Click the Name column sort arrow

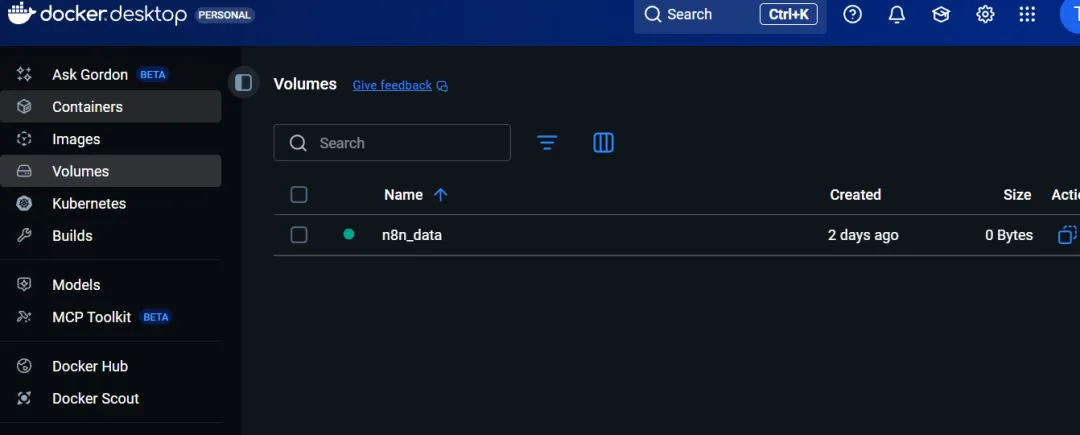click(441, 195)
